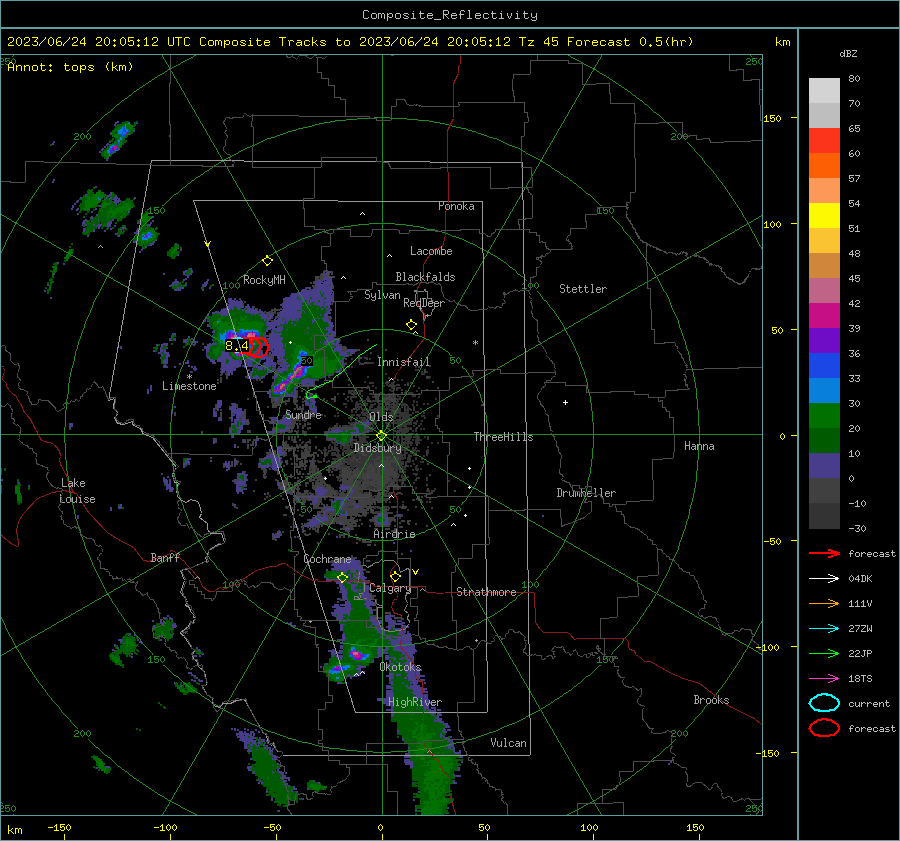The image size is (900, 841).
Task: Click the Sylvan label
Action: click(x=382, y=295)
